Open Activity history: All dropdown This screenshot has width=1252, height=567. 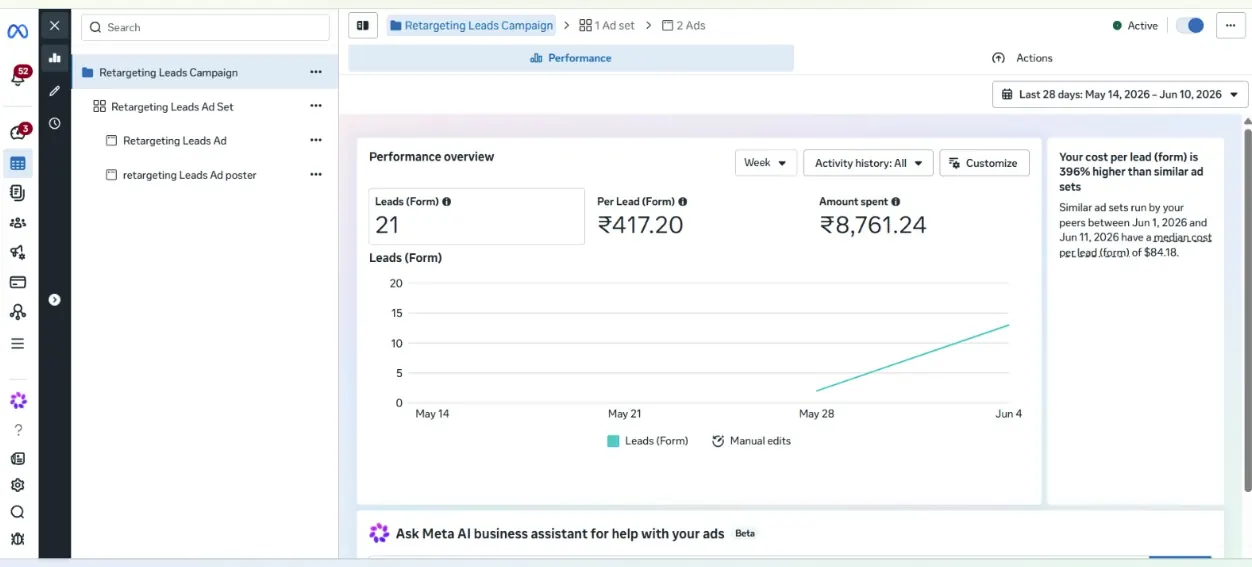click(868, 163)
